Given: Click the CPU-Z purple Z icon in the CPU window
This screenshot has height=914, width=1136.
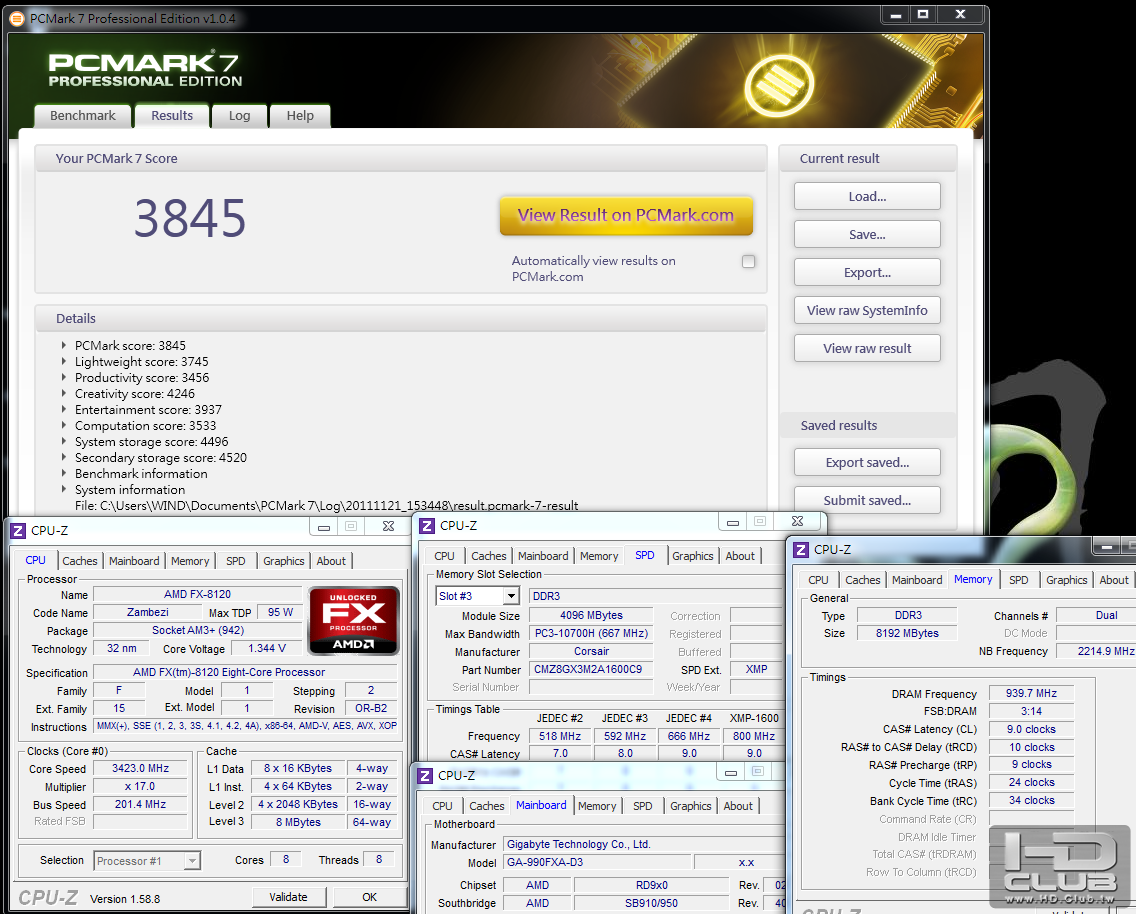Looking at the screenshot, I should (18, 531).
